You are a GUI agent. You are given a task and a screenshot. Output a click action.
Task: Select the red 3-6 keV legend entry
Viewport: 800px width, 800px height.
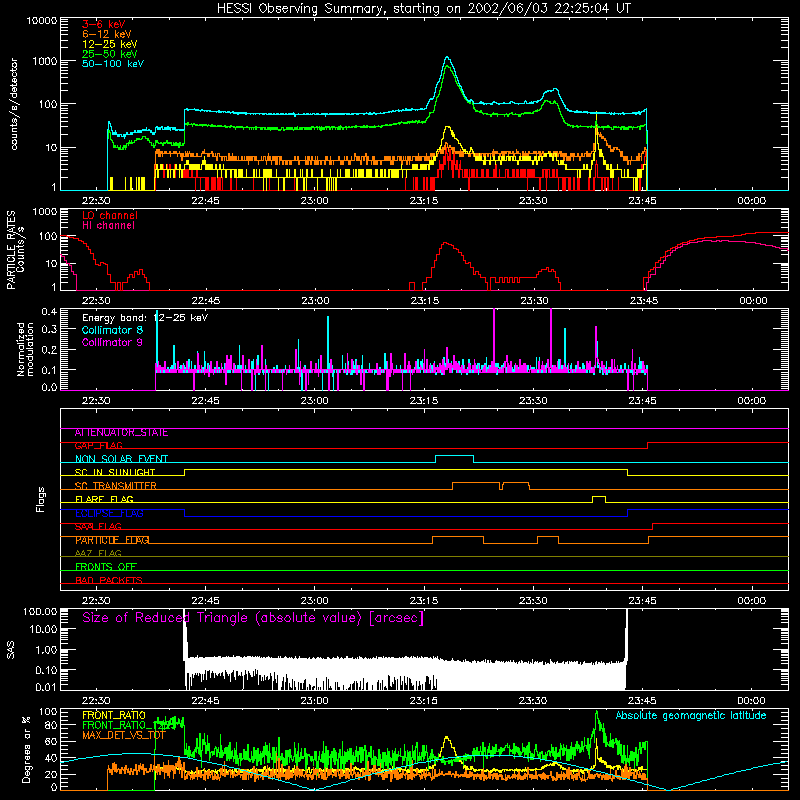pos(104,24)
